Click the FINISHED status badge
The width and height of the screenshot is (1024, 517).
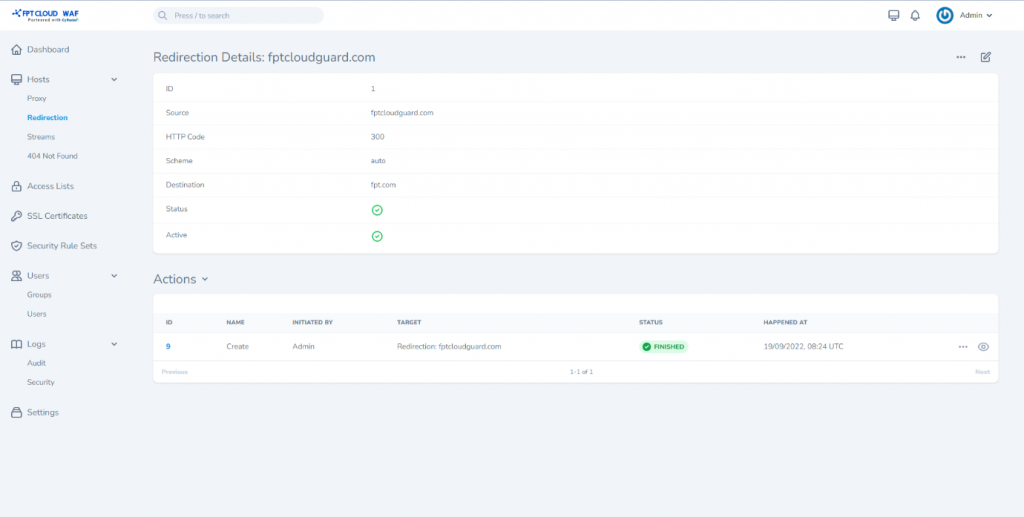664,346
